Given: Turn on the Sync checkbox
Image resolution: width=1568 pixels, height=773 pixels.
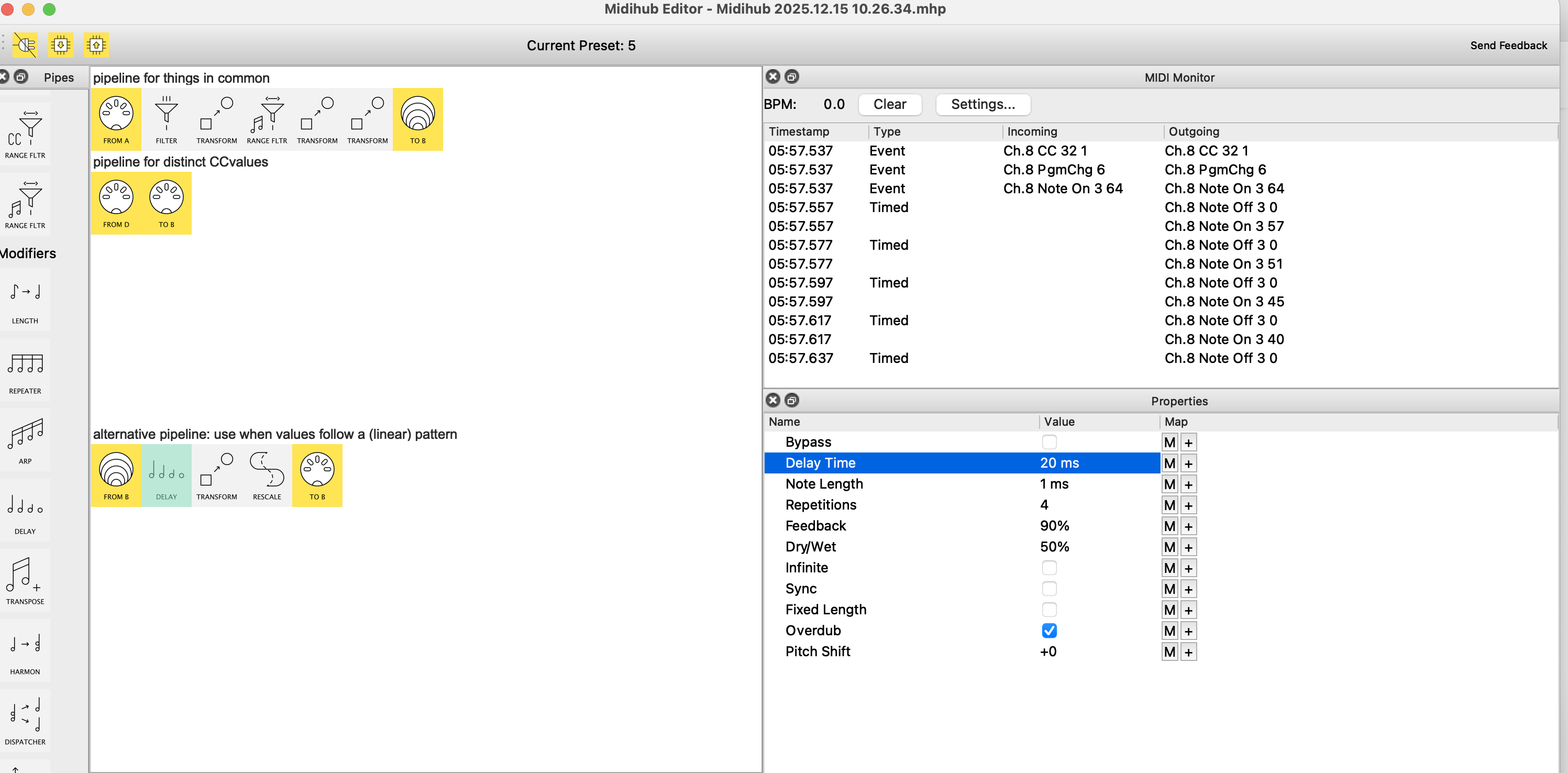Looking at the screenshot, I should pos(1049,589).
